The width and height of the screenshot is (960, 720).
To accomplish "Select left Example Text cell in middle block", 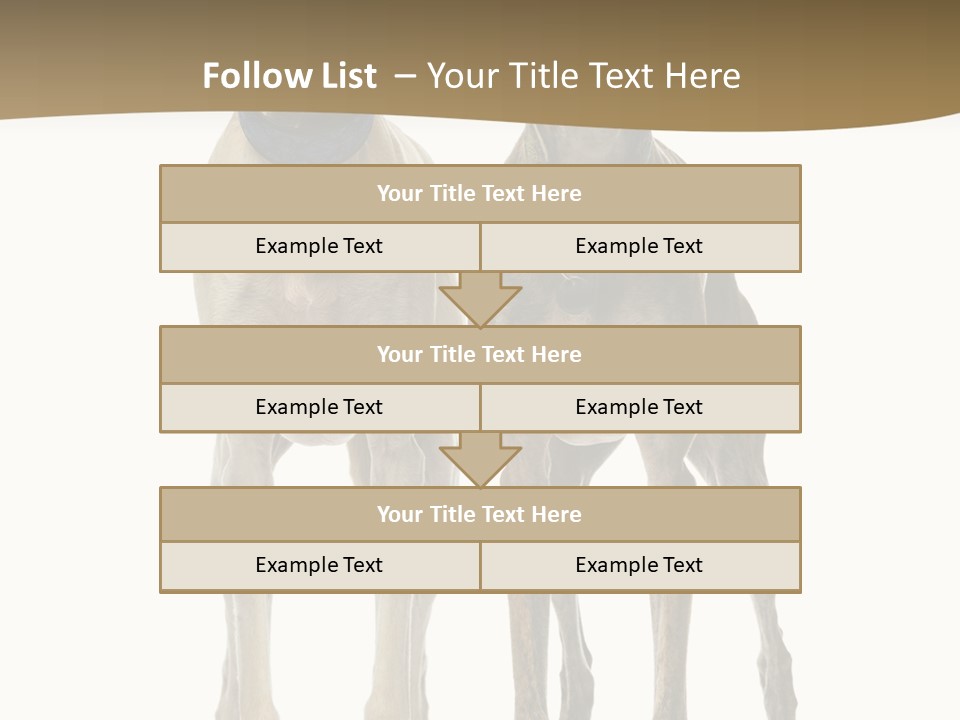I will pyautogui.click(x=319, y=407).
